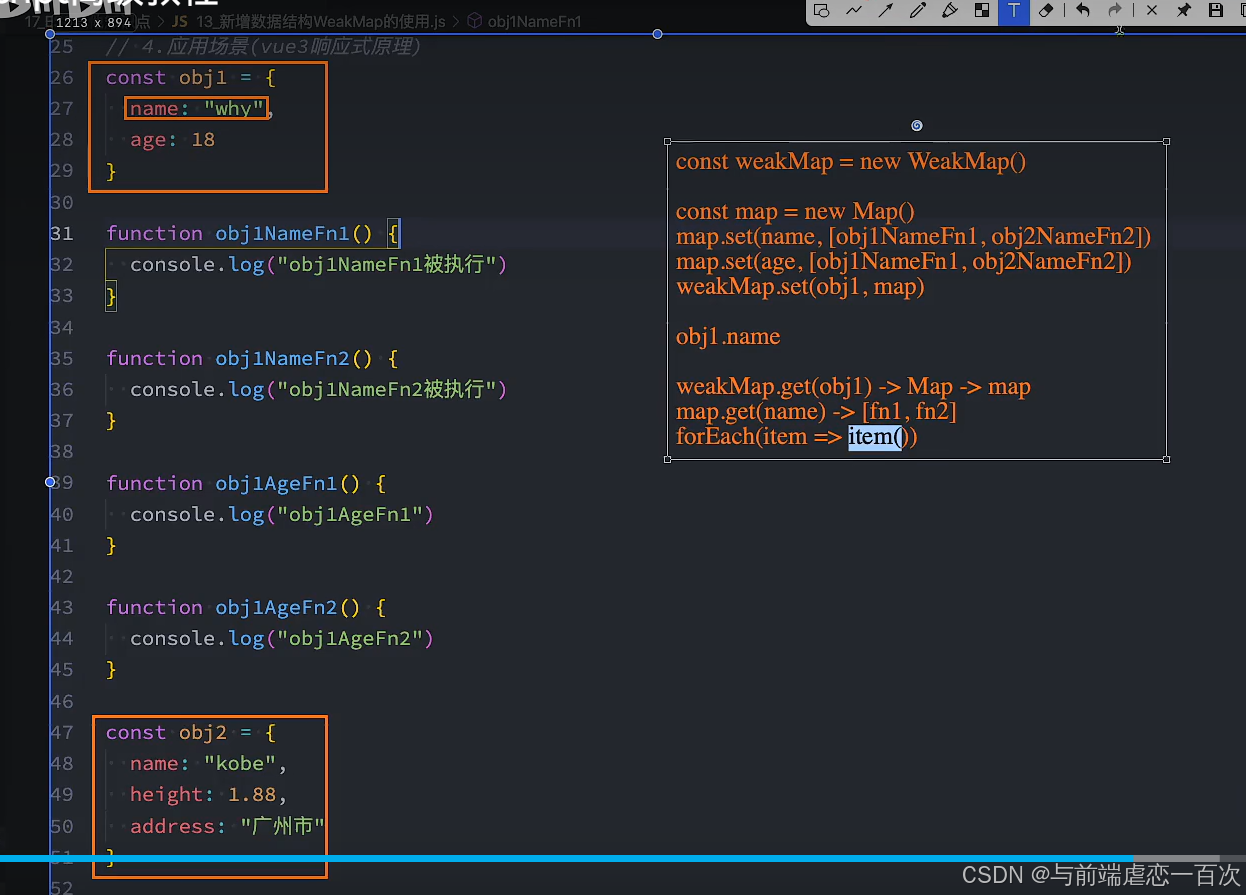Viewport: 1246px width, 895px height.
Task: Click 'map.set(name, [obj1NameFn1, obj2NameFn2])' note line
Action: (x=914, y=236)
